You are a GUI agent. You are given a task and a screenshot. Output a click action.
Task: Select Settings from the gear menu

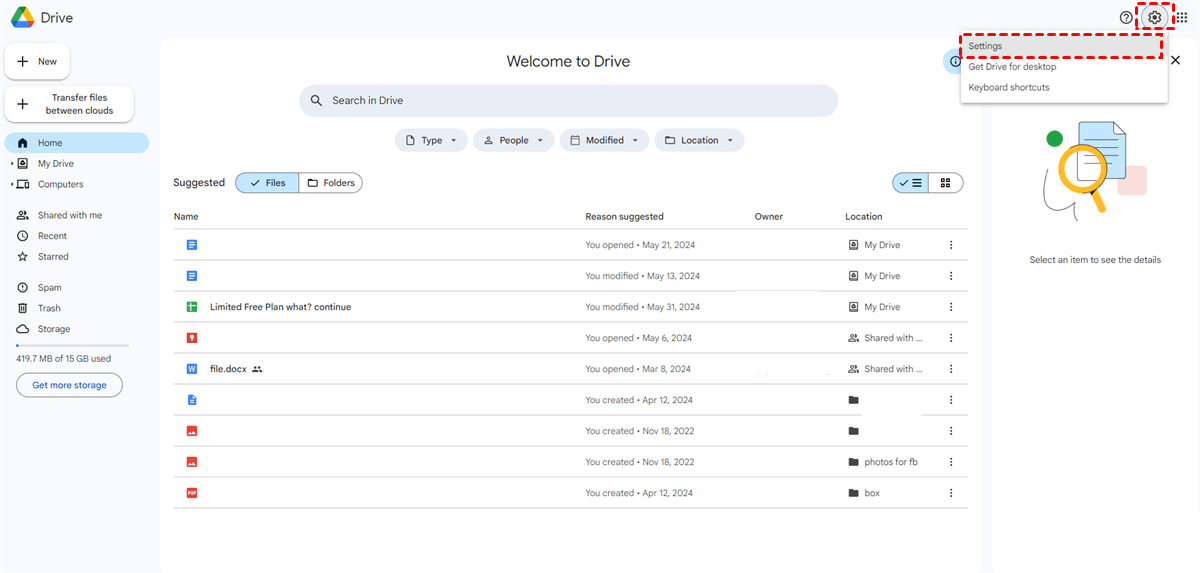(1062, 46)
